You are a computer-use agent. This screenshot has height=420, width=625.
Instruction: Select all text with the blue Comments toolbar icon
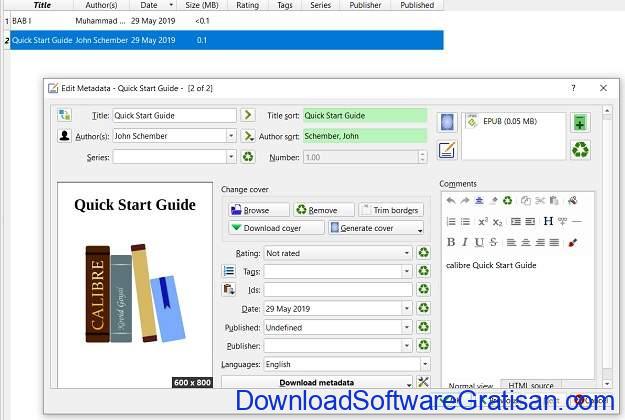coord(479,200)
